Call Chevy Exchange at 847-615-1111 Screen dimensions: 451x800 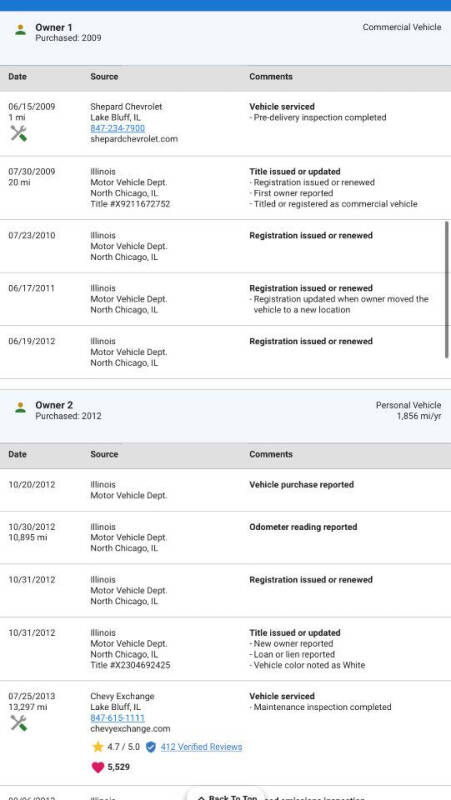tap(117, 717)
